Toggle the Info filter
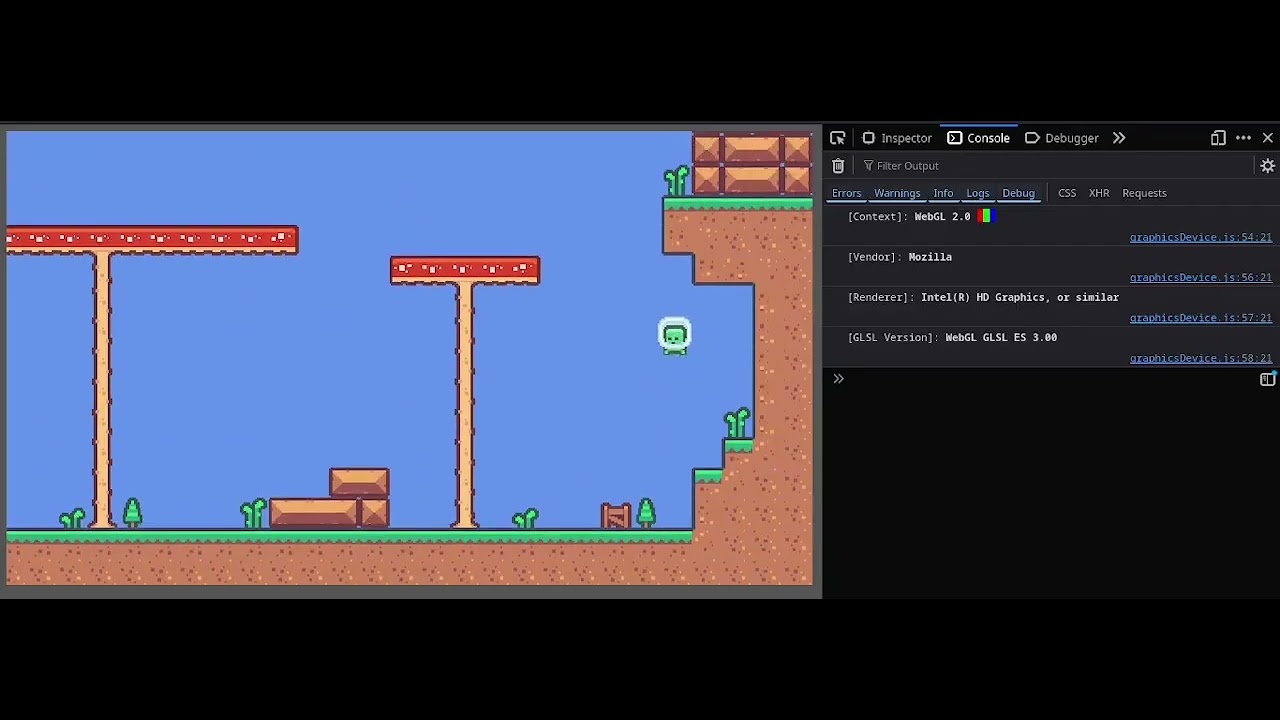Viewport: 1280px width, 720px height. click(x=943, y=193)
